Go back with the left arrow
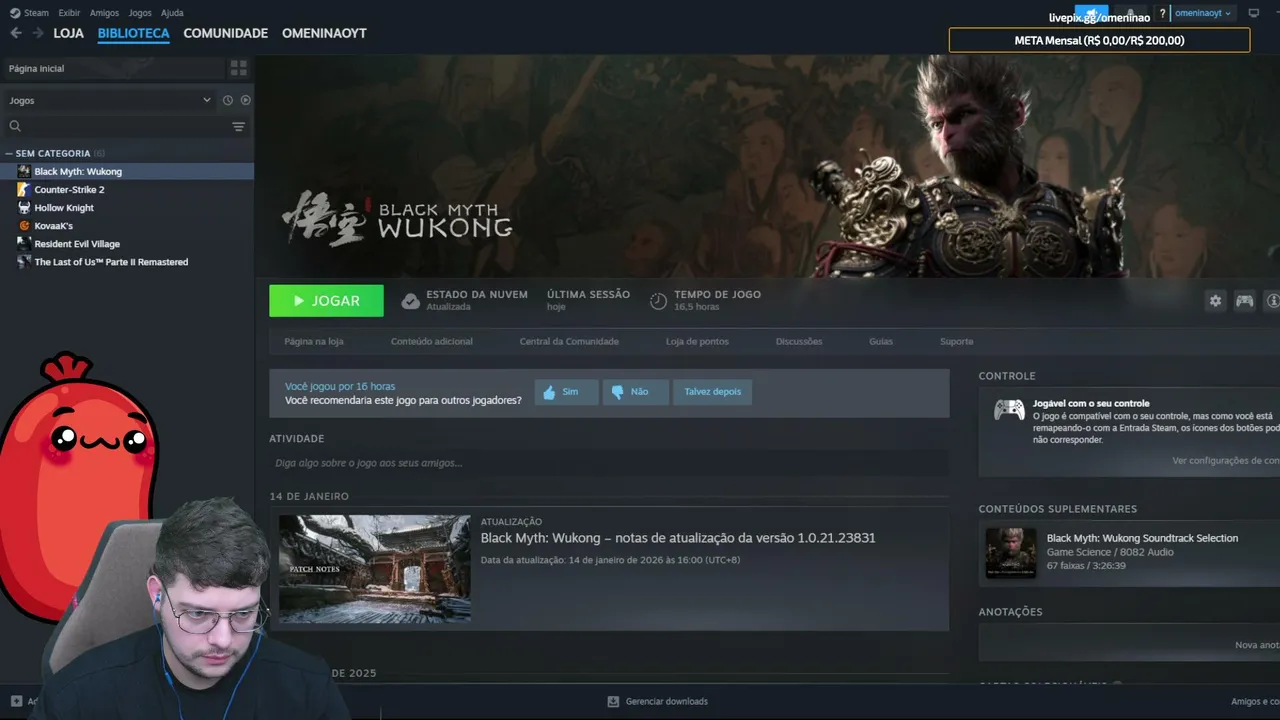1280x720 pixels. click(15, 33)
